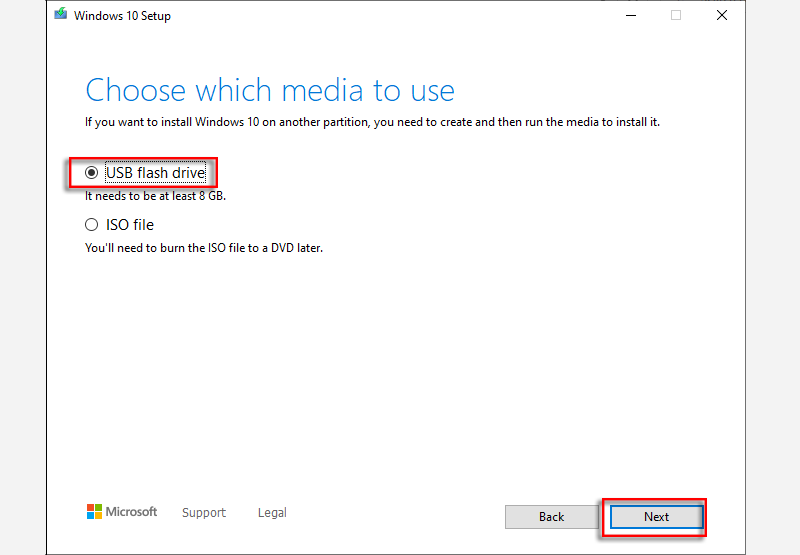The image size is (800, 555).
Task: Click the "at least 8 GB" note
Action: click(155, 196)
